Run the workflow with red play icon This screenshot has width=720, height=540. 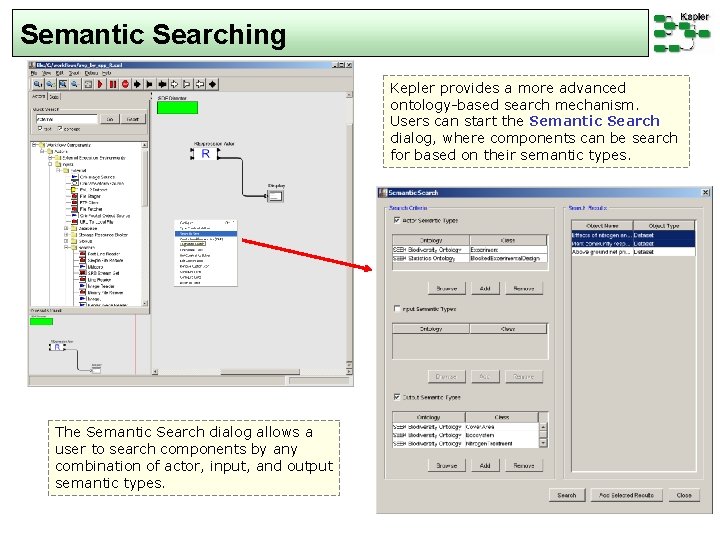pos(100,84)
